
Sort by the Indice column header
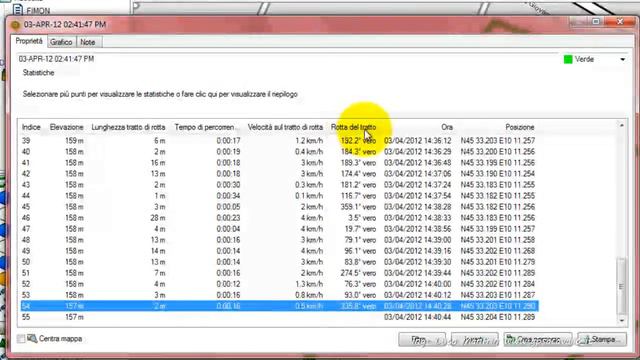pos(31,127)
